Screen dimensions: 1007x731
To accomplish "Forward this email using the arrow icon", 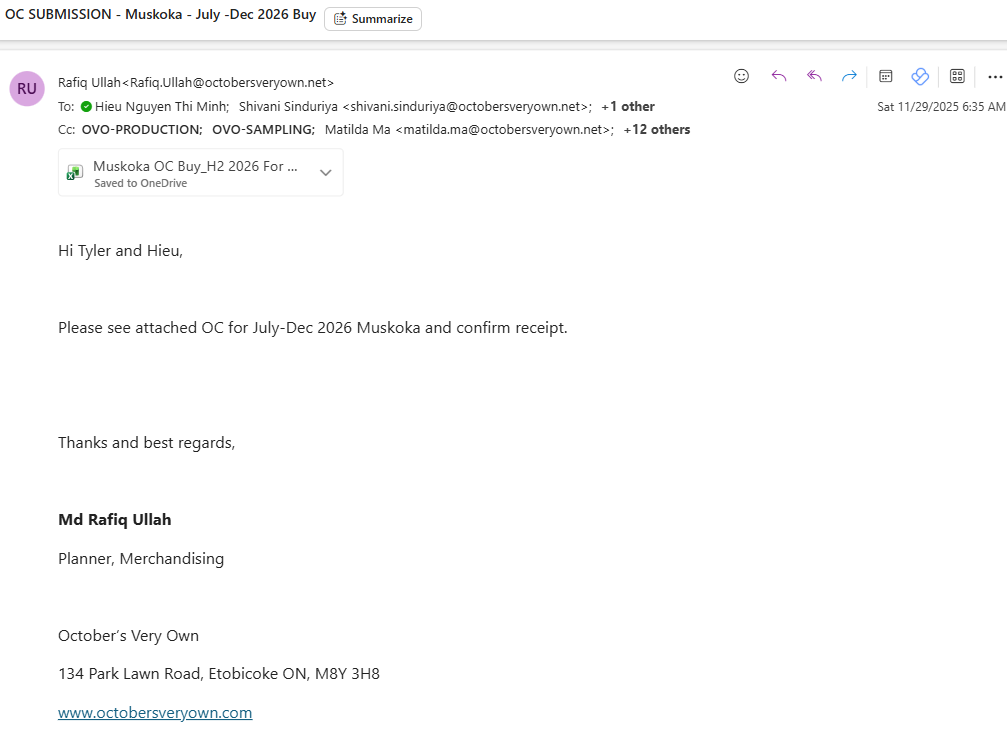I will pos(849,76).
